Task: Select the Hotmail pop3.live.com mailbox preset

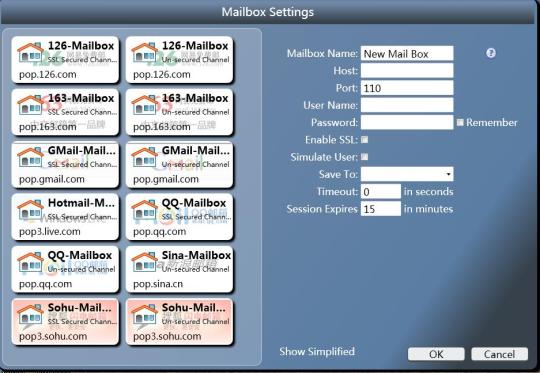Action: pyautogui.click(x=65, y=217)
